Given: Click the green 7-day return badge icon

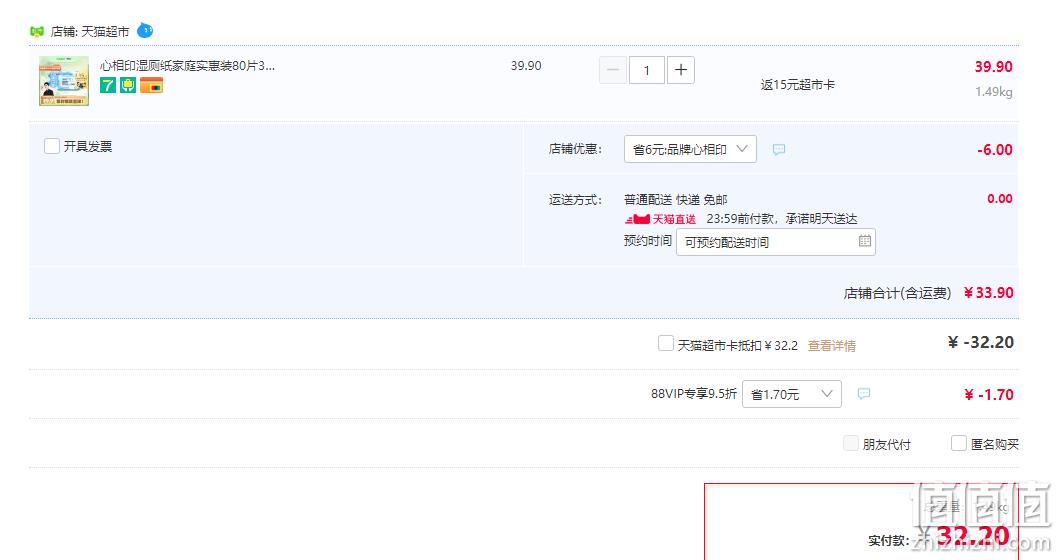Looking at the screenshot, I should (108, 85).
